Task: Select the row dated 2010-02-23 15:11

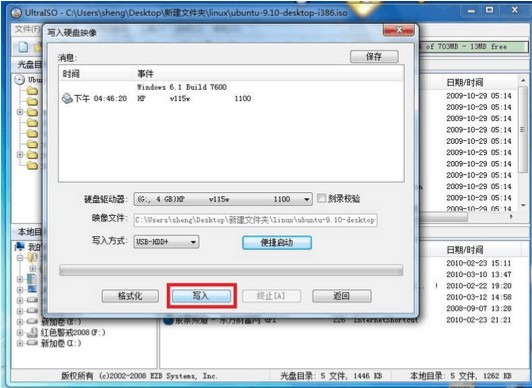Action: tap(478, 263)
